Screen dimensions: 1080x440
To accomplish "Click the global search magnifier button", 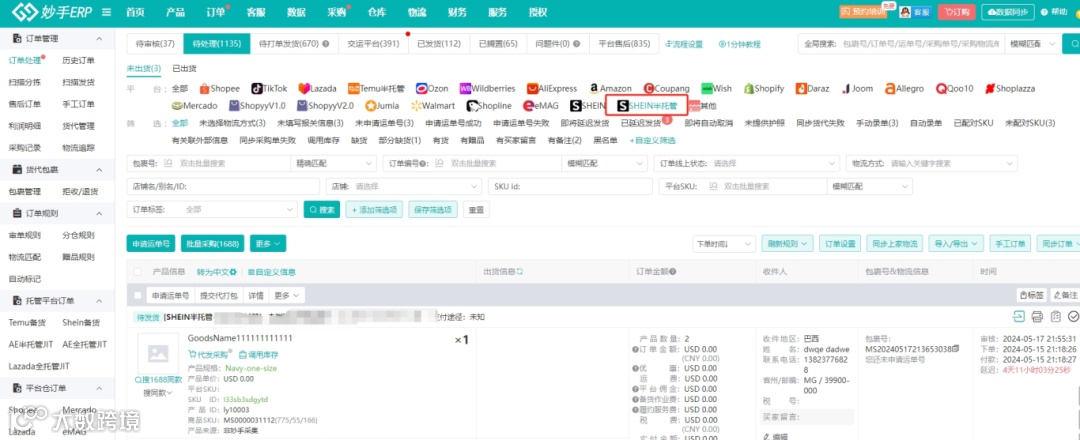I will [1072, 44].
